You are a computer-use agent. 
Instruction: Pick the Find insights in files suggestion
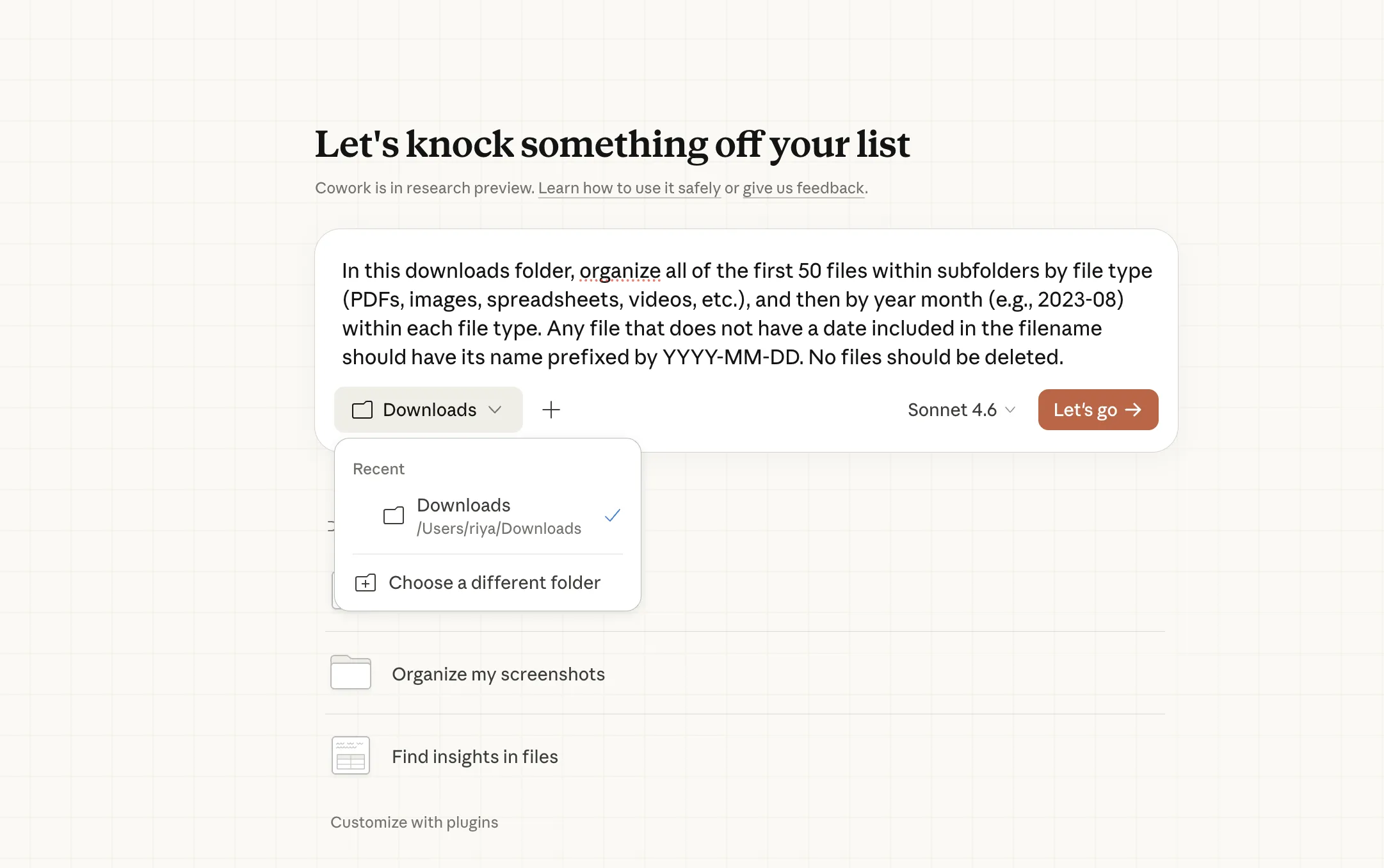coord(474,757)
